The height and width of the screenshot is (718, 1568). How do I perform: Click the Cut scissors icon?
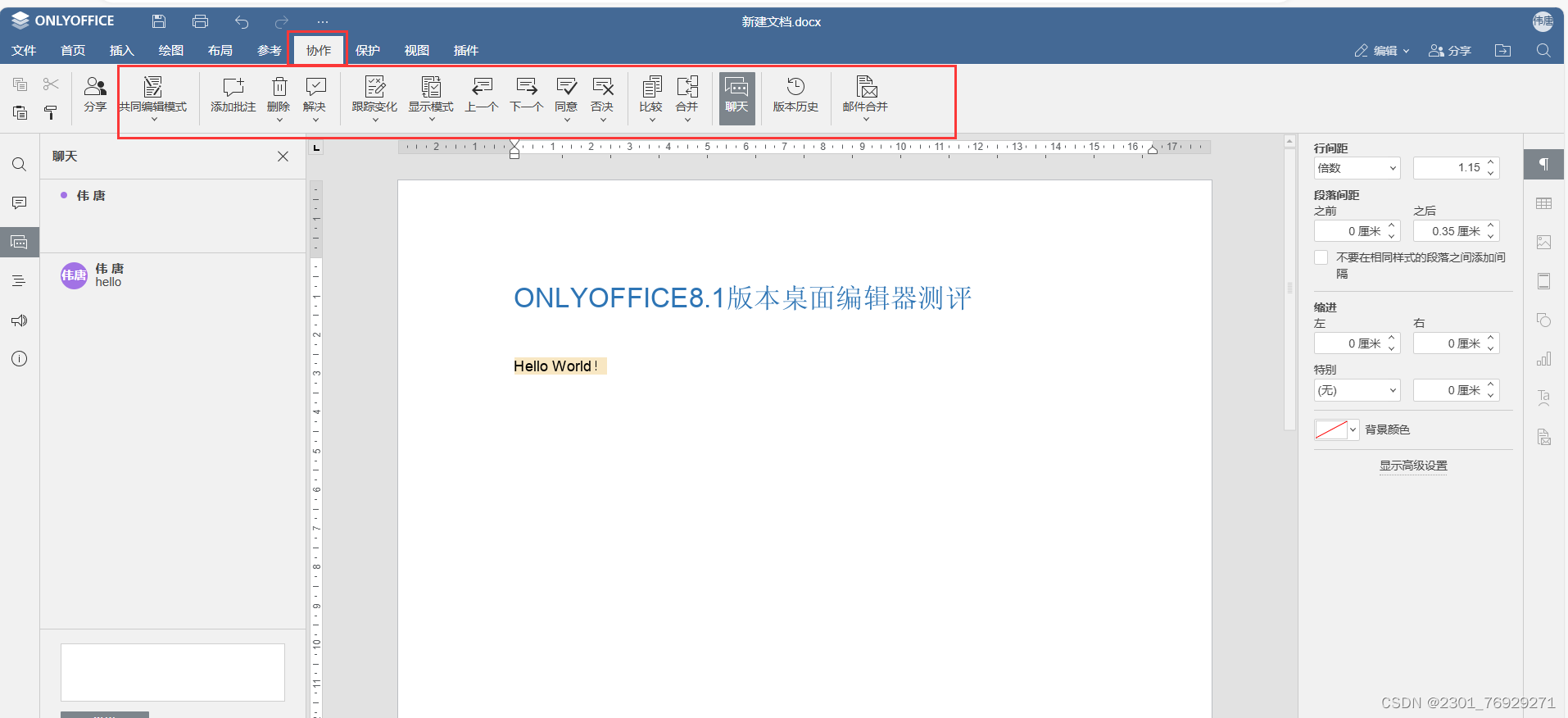(51, 84)
